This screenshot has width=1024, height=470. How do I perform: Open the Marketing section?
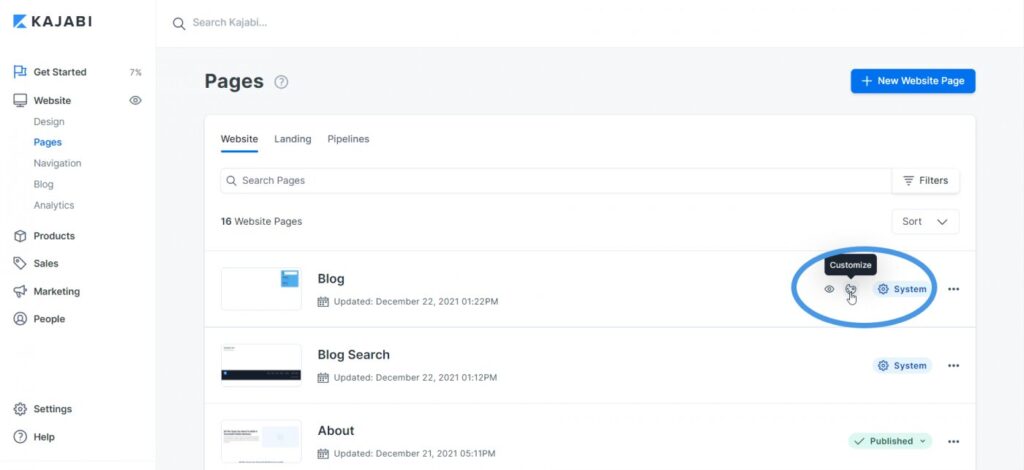pos(57,291)
